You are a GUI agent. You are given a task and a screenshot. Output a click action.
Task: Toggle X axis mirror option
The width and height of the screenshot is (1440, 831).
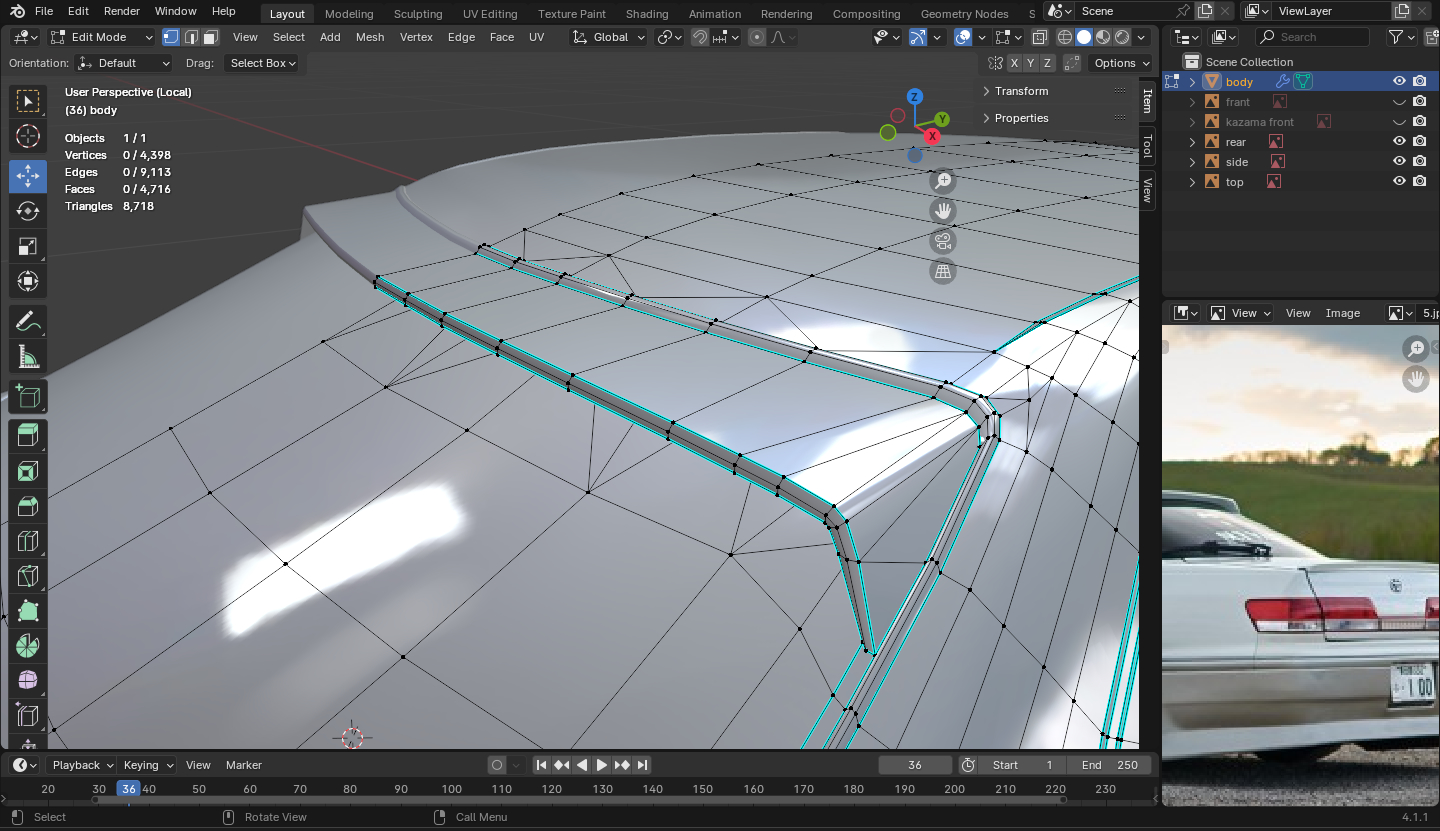point(1015,63)
